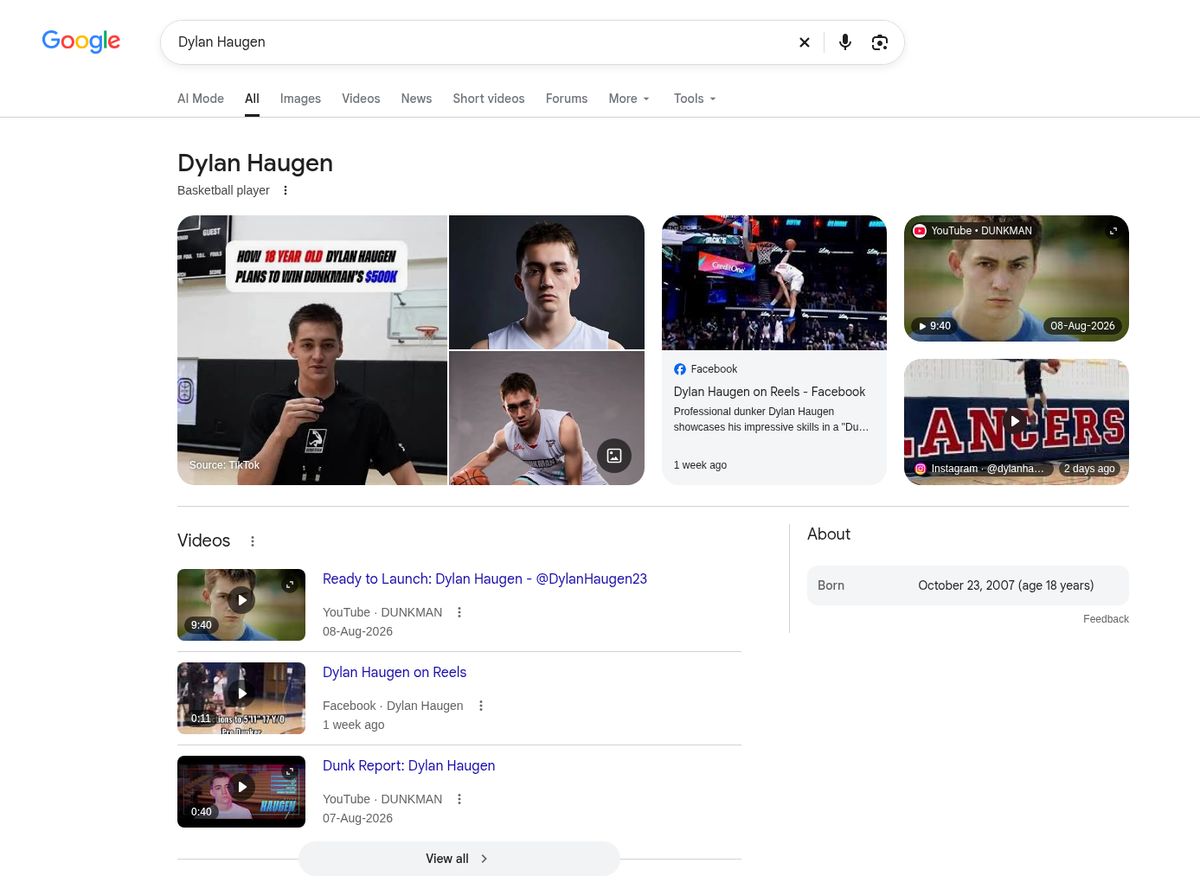Open options menu next to Videos heading
The height and width of the screenshot is (895, 1200).
point(253,541)
